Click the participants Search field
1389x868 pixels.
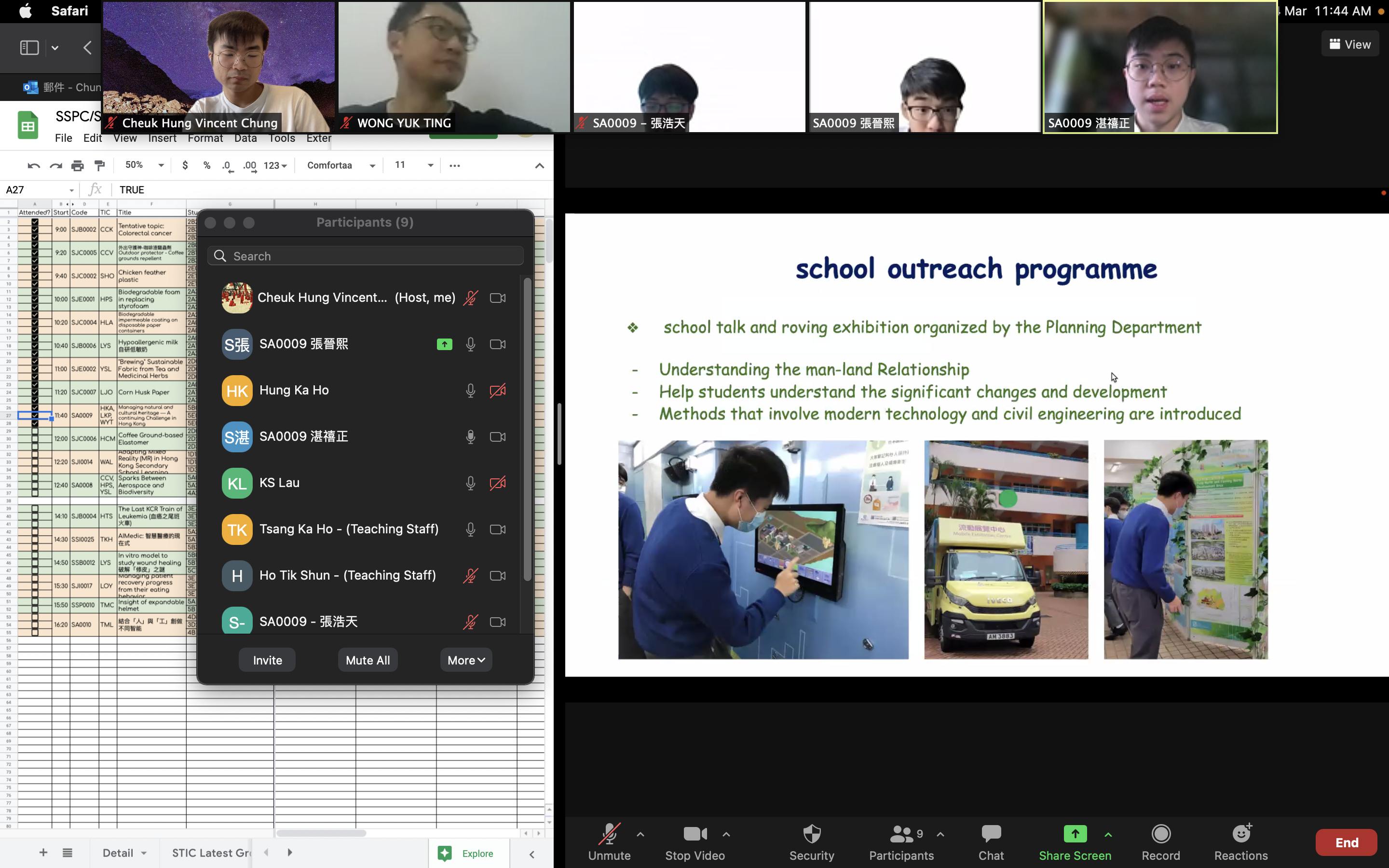tap(366, 256)
